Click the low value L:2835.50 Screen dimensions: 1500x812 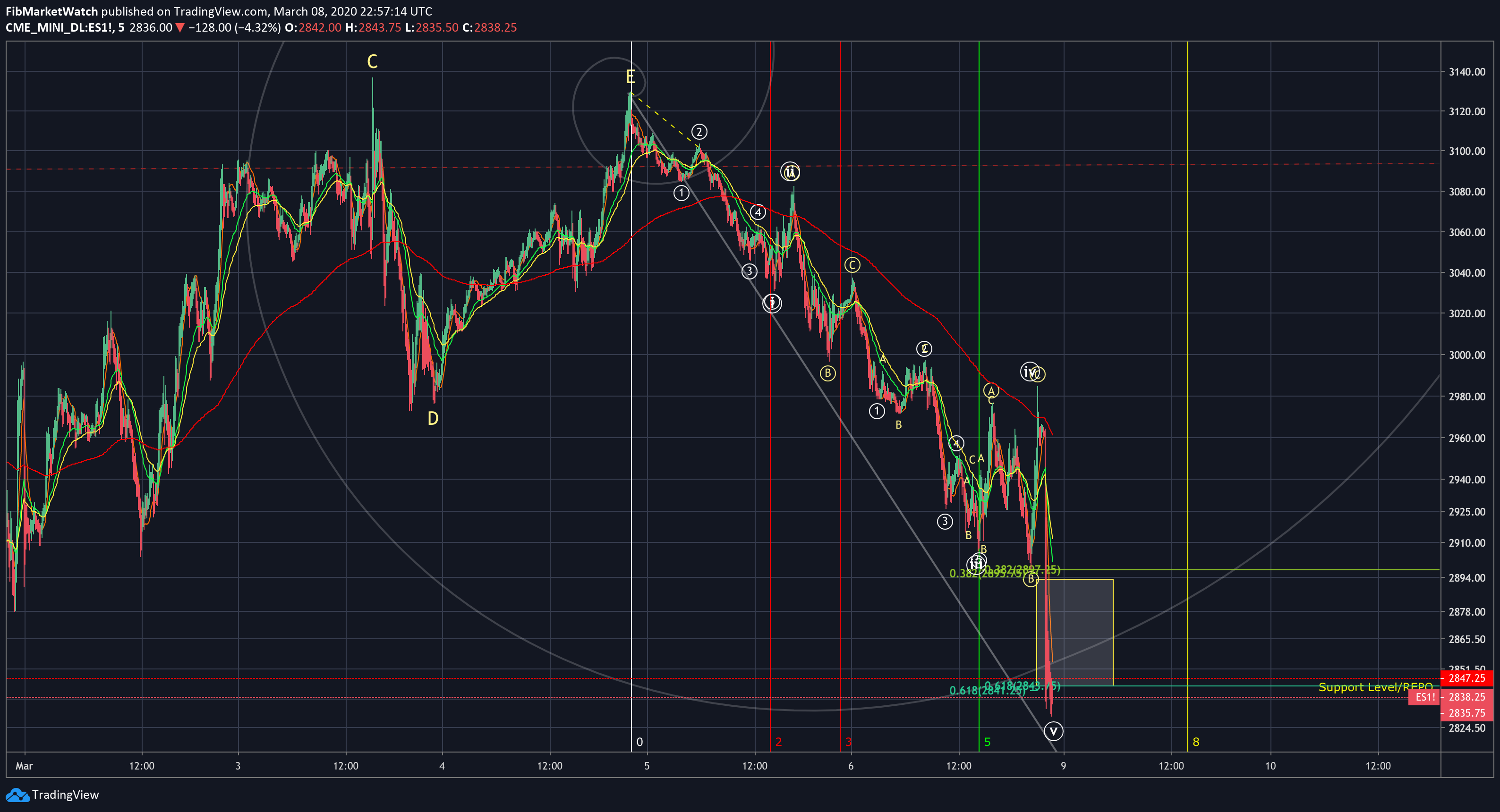[x=432, y=27]
